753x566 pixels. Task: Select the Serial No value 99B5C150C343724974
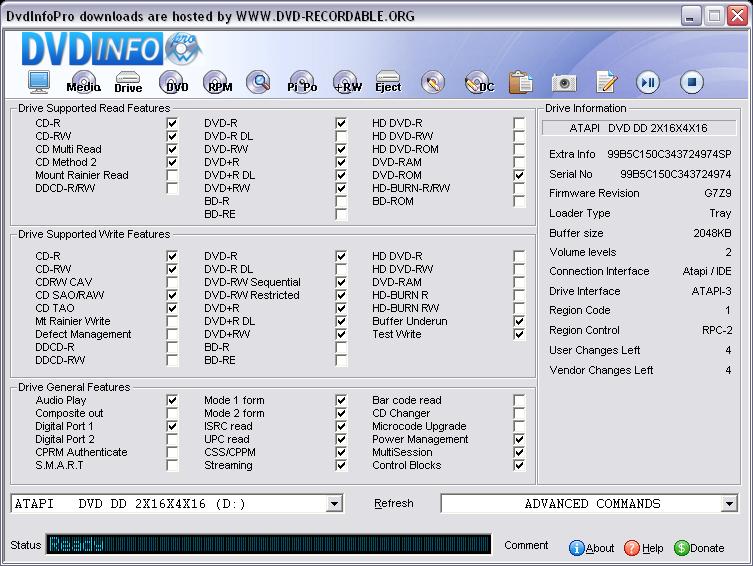tap(675, 174)
